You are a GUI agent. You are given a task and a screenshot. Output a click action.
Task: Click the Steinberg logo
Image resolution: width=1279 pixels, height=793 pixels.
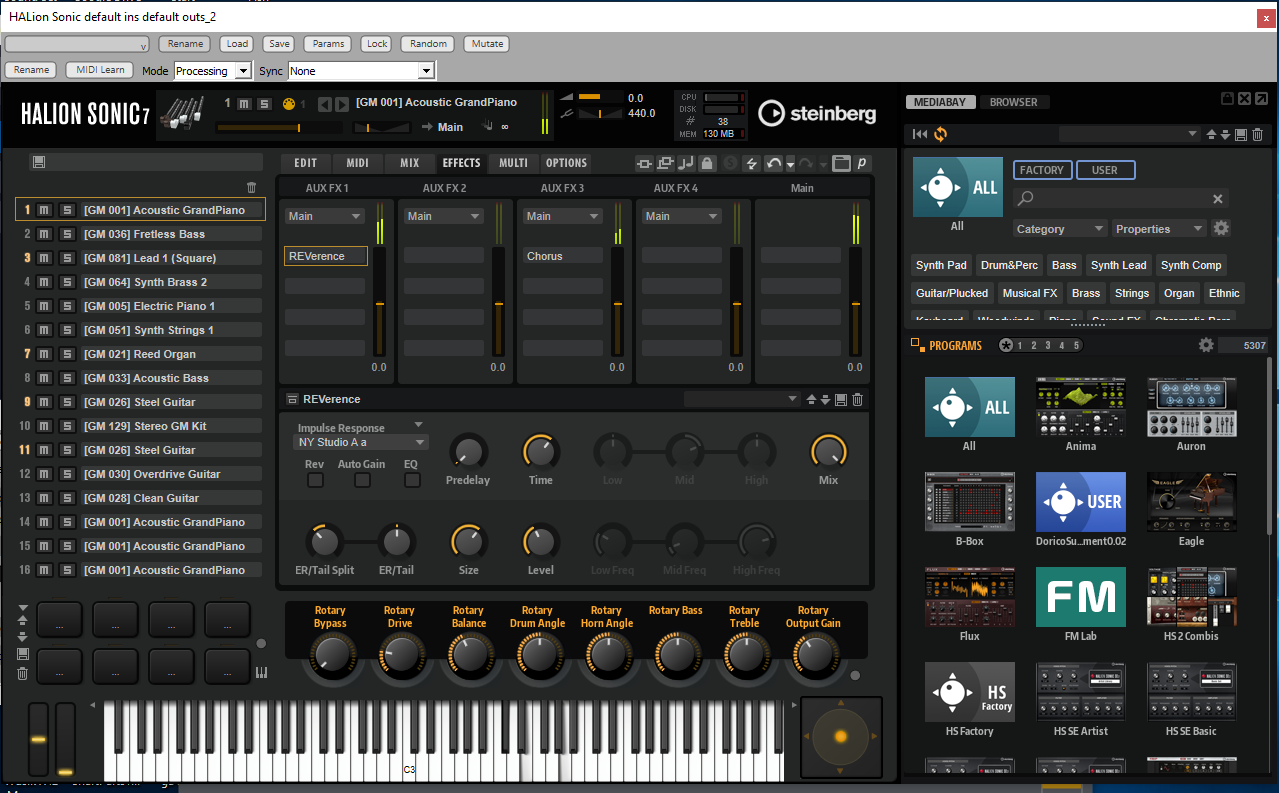pos(817,113)
